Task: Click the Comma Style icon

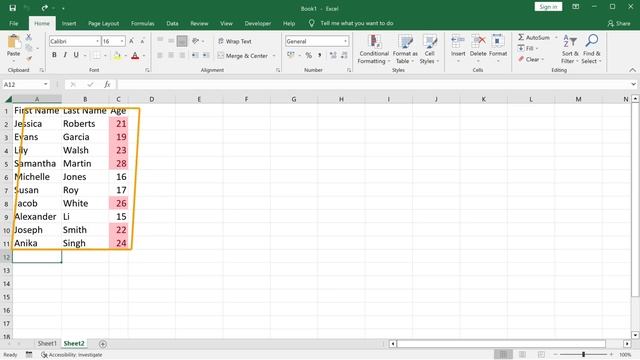Action: (x=320, y=55)
